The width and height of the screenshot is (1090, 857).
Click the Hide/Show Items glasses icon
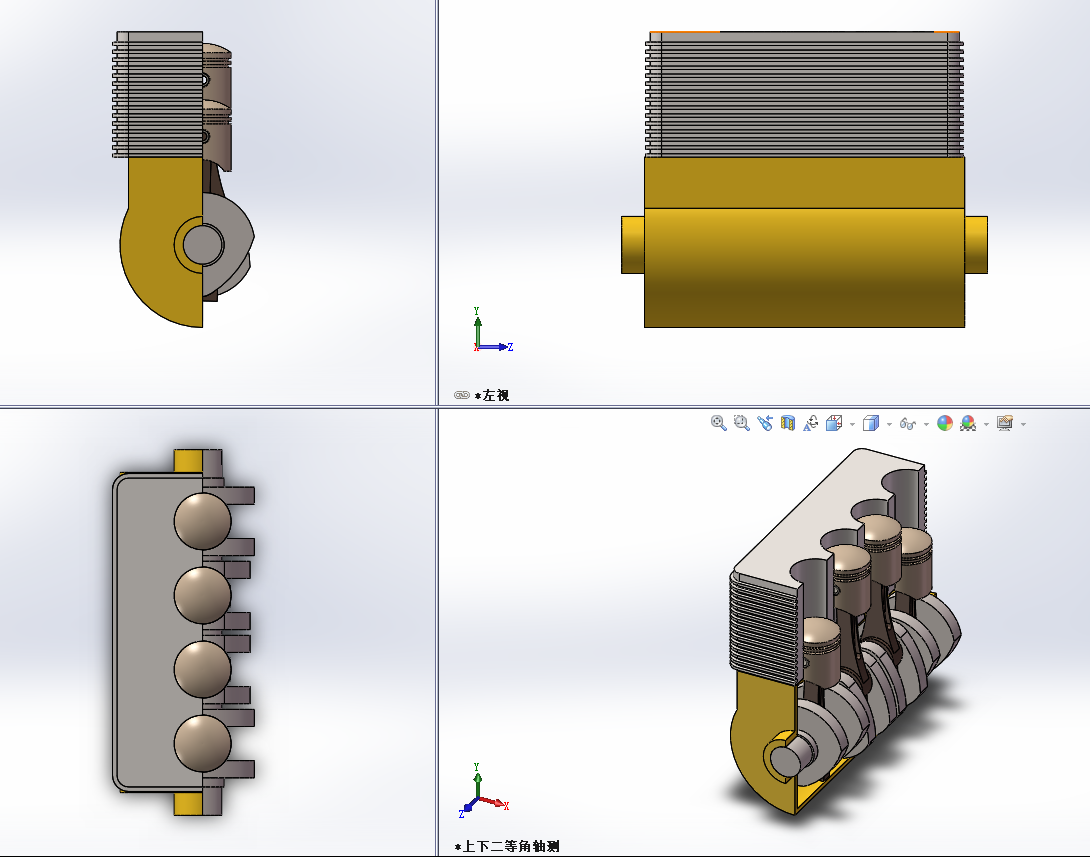pos(908,423)
